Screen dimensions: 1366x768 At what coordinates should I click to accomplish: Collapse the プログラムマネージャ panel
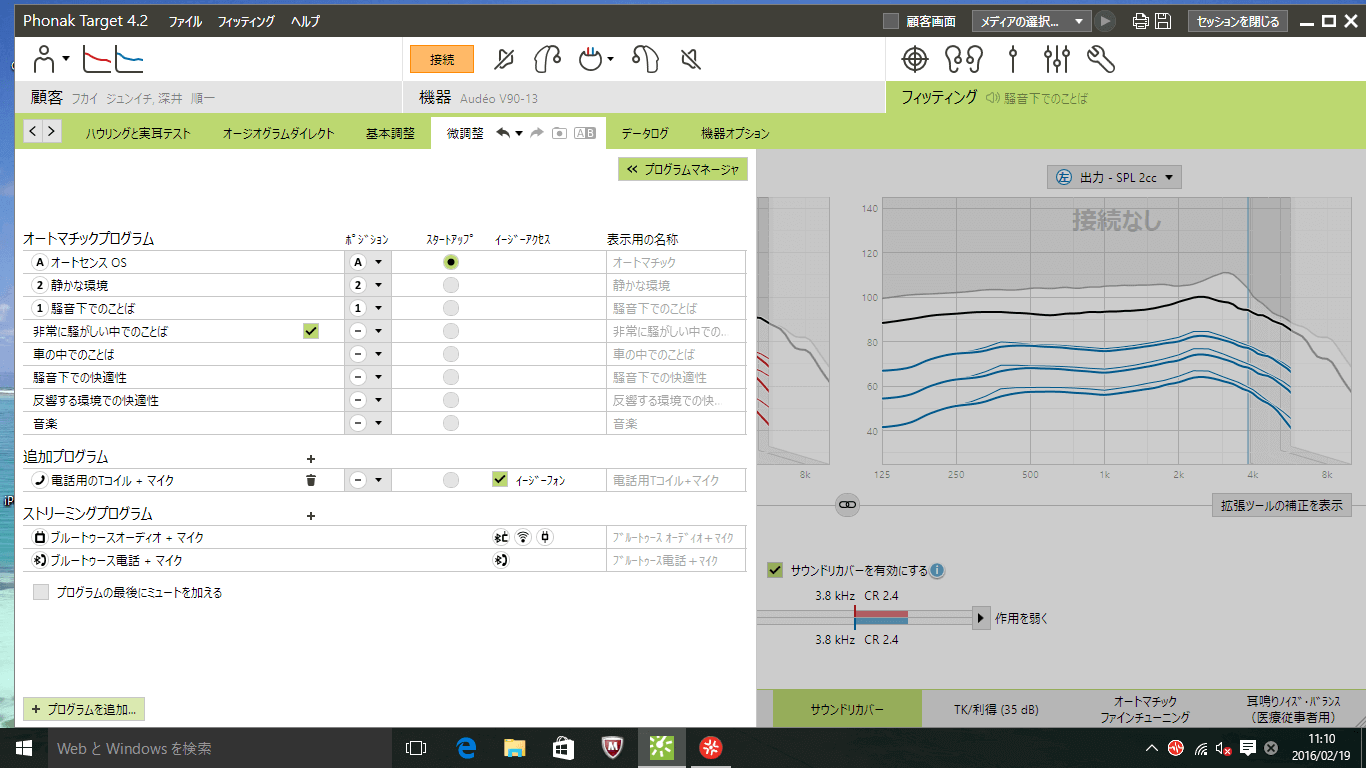pyautogui.click(x=683, y=169)
